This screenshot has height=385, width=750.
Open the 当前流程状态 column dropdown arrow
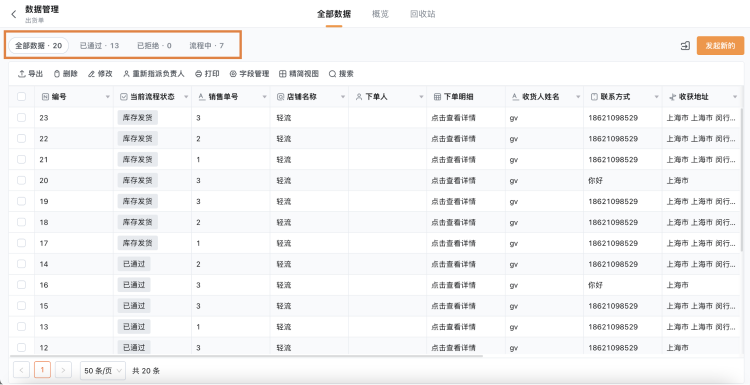tap(186, 97)
